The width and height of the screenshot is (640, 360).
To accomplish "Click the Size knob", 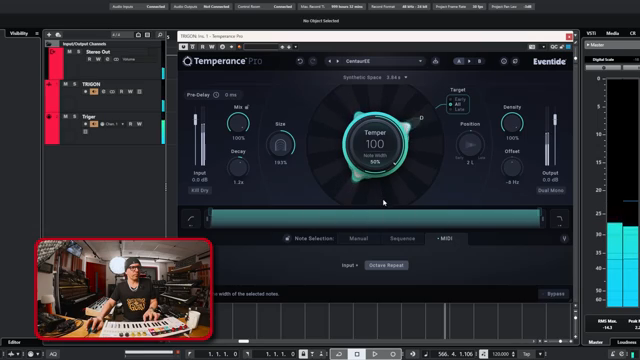I will click(x=280, y=144).
